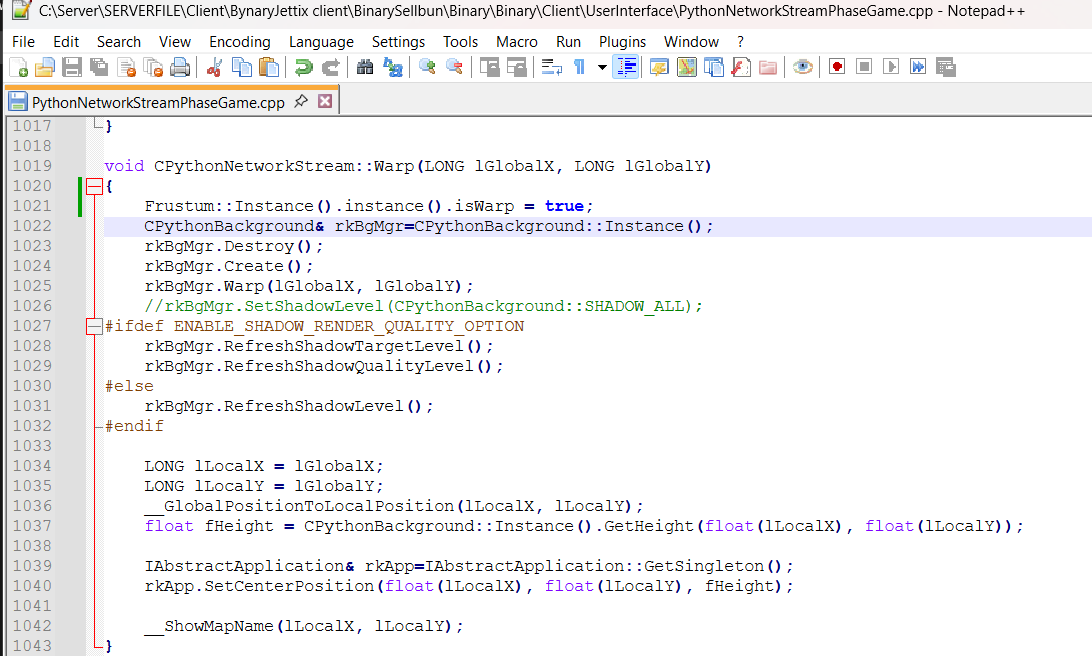
Task: Save the currently recorded macro
Action: pyautogui.click(x=945, y=68)
